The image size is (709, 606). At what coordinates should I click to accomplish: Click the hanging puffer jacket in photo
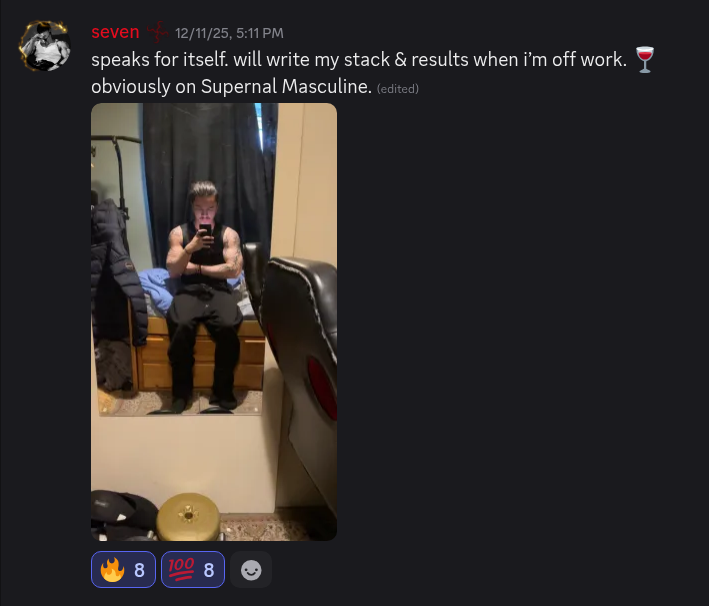tap(118, 271)
